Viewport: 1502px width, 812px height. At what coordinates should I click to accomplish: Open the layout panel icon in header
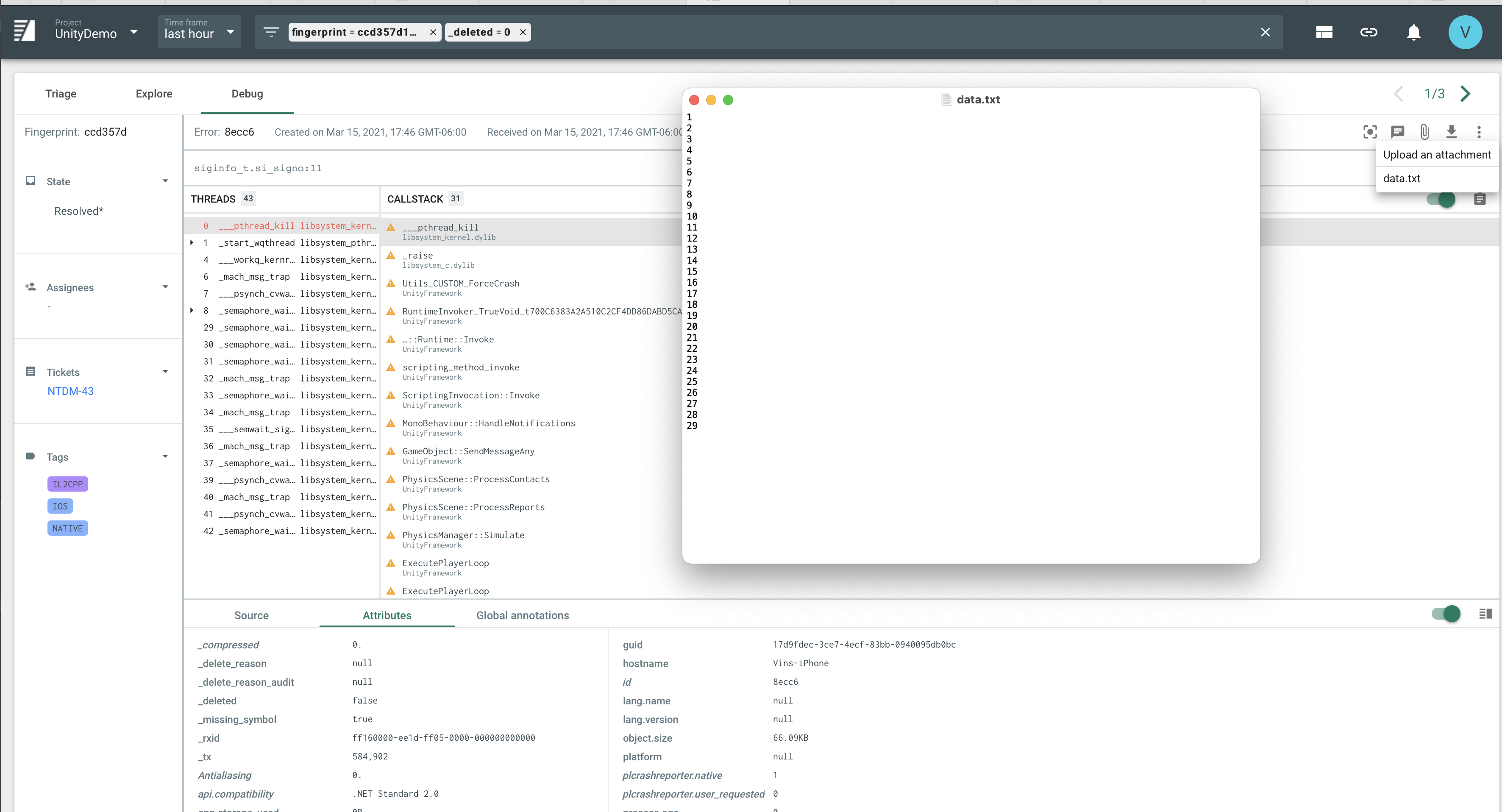(x=1324, y=32)
